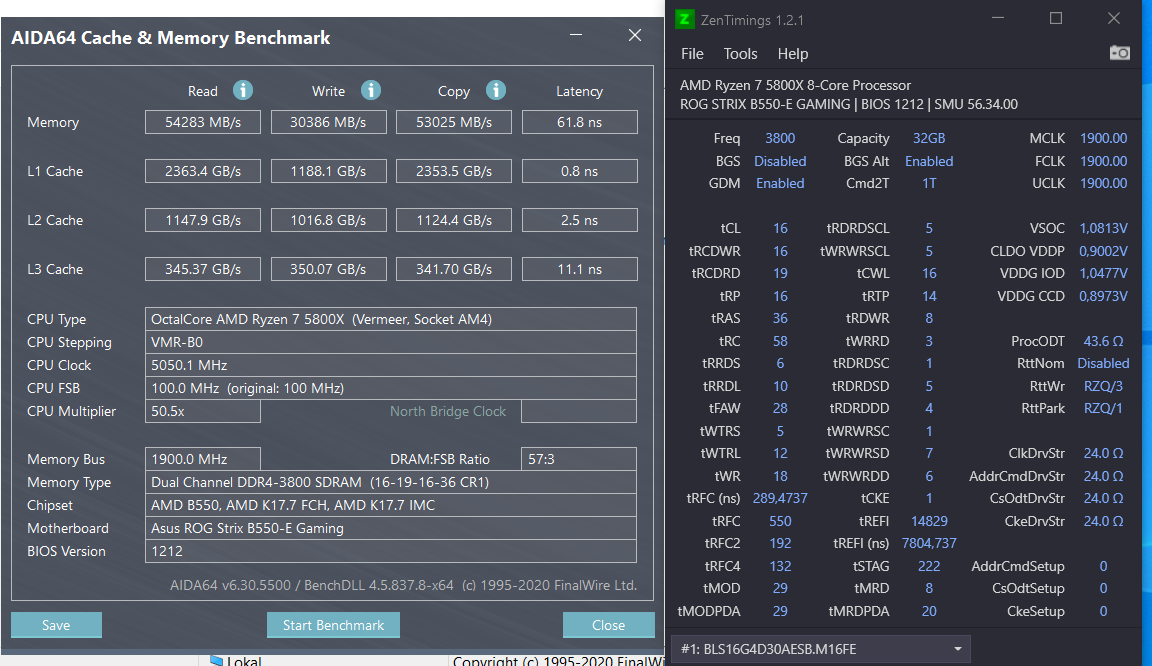
Task: Click L3 Cache Latency value 11.1 ns
Action: [x=580, y=269]
